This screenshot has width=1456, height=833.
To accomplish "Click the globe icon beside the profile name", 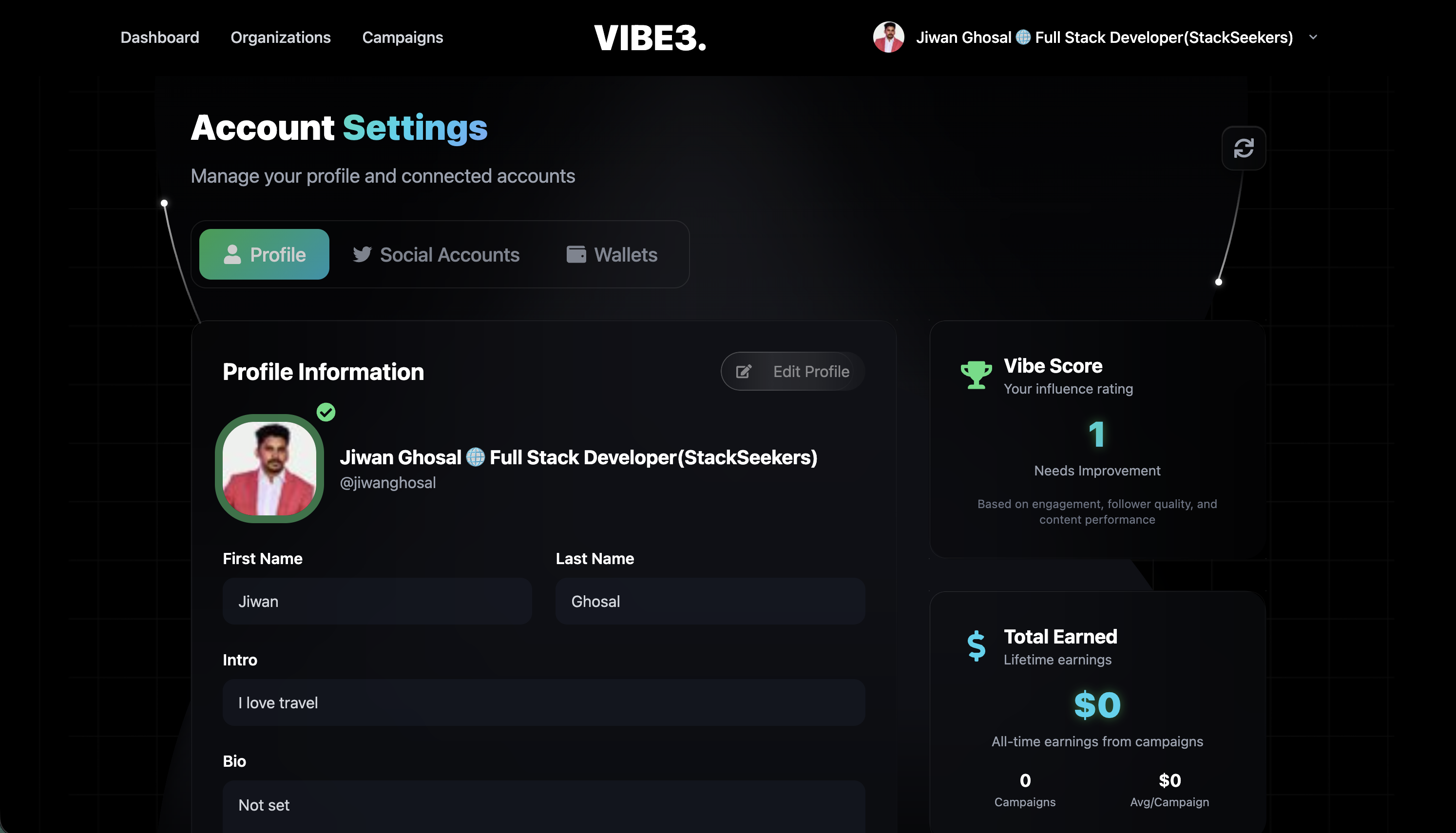I will [476, 457].
